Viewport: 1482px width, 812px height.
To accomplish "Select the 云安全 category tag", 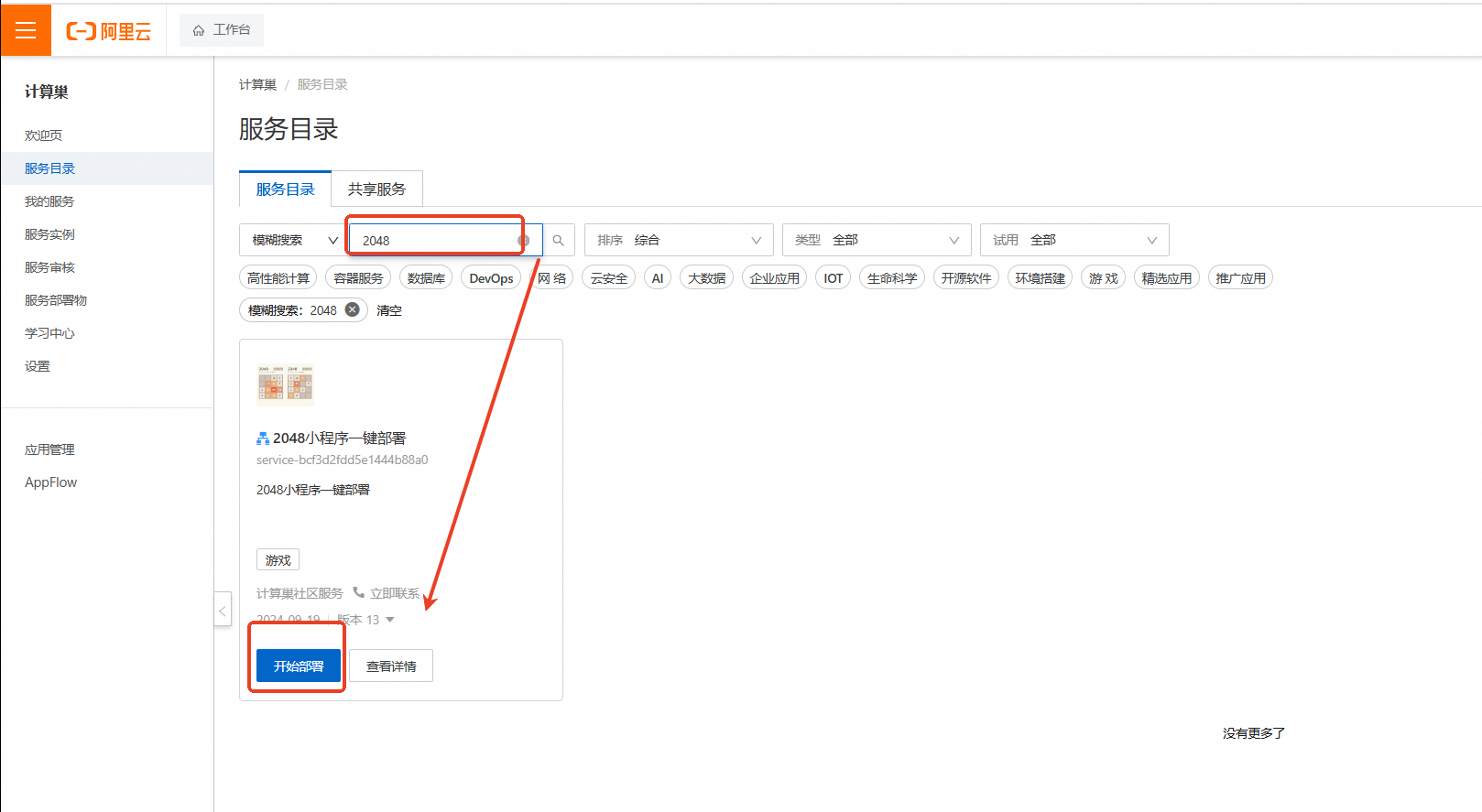I will pyautogui.click(x=609, y=278).
